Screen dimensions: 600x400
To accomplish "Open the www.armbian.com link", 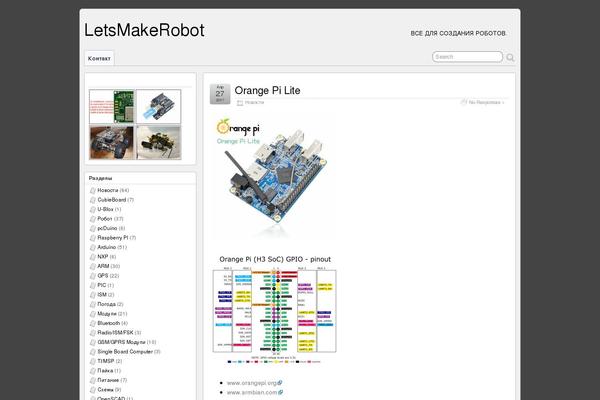I will tap(252, 392).
